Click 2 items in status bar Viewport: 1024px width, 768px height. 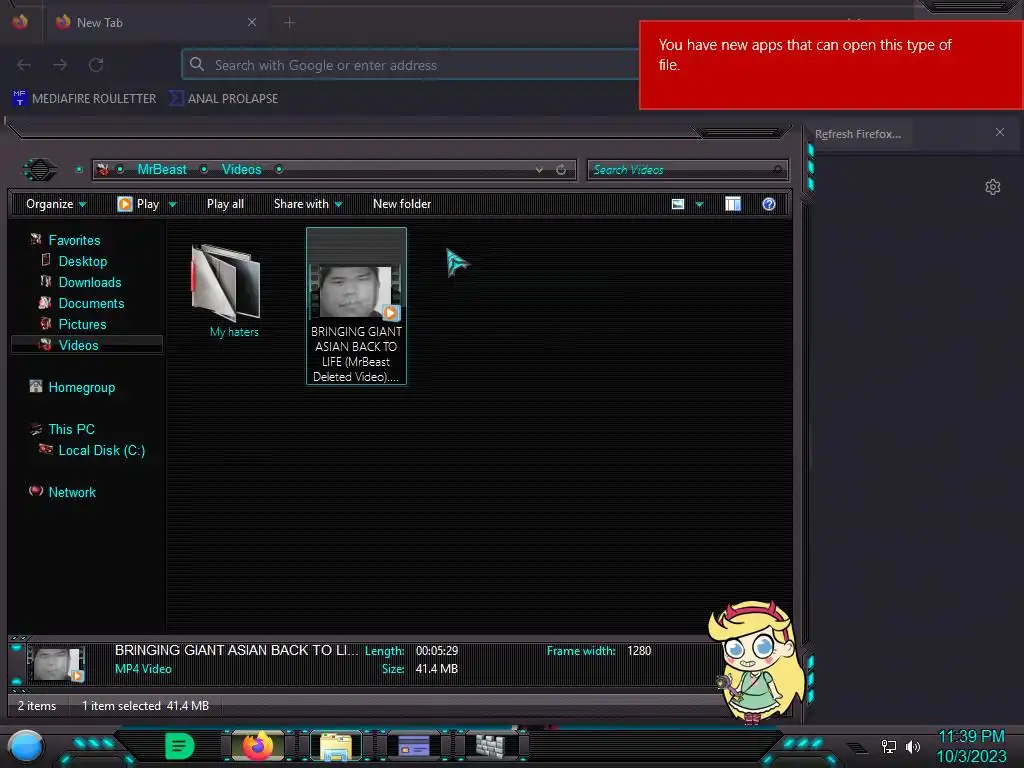pyautogui.click(x=37, y=706)
